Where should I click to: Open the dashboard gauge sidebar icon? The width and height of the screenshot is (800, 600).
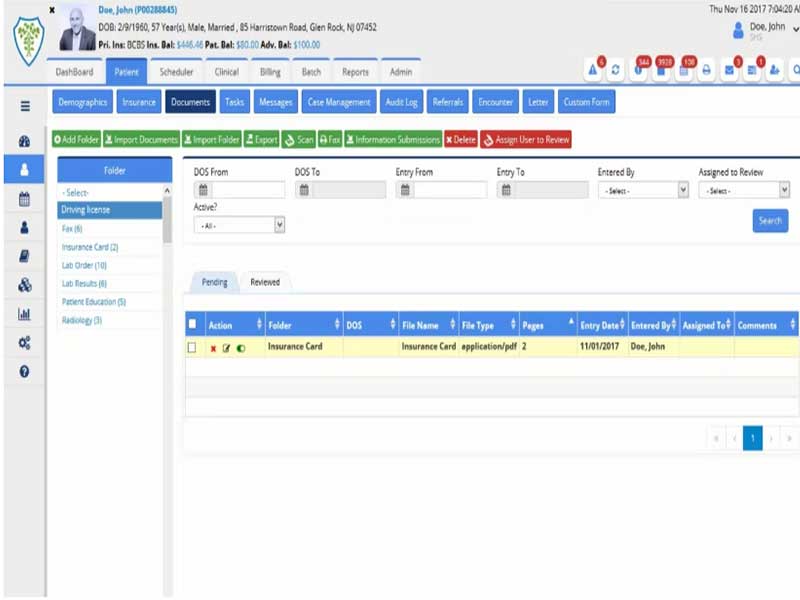[x=24, y=141]
